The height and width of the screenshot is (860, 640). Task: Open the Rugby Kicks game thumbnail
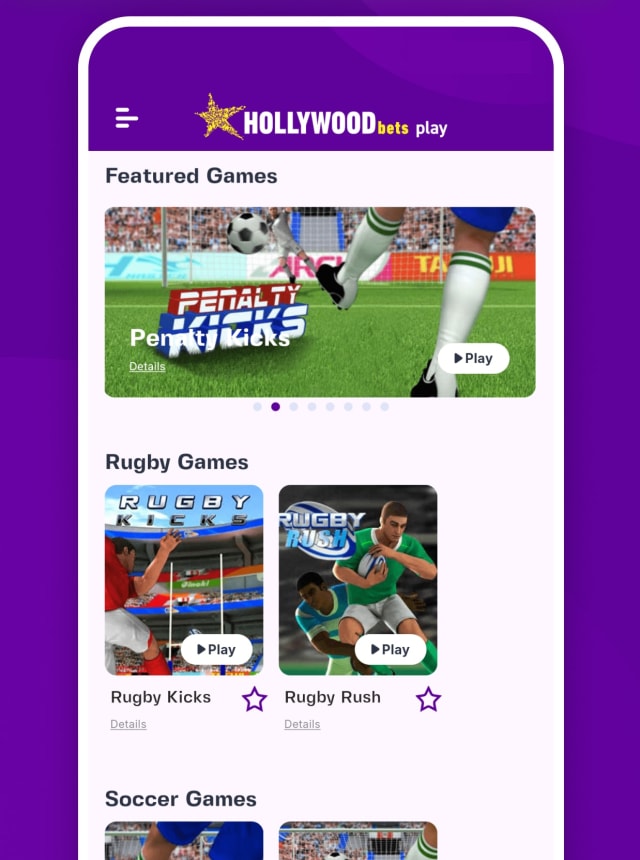(184, 580)
